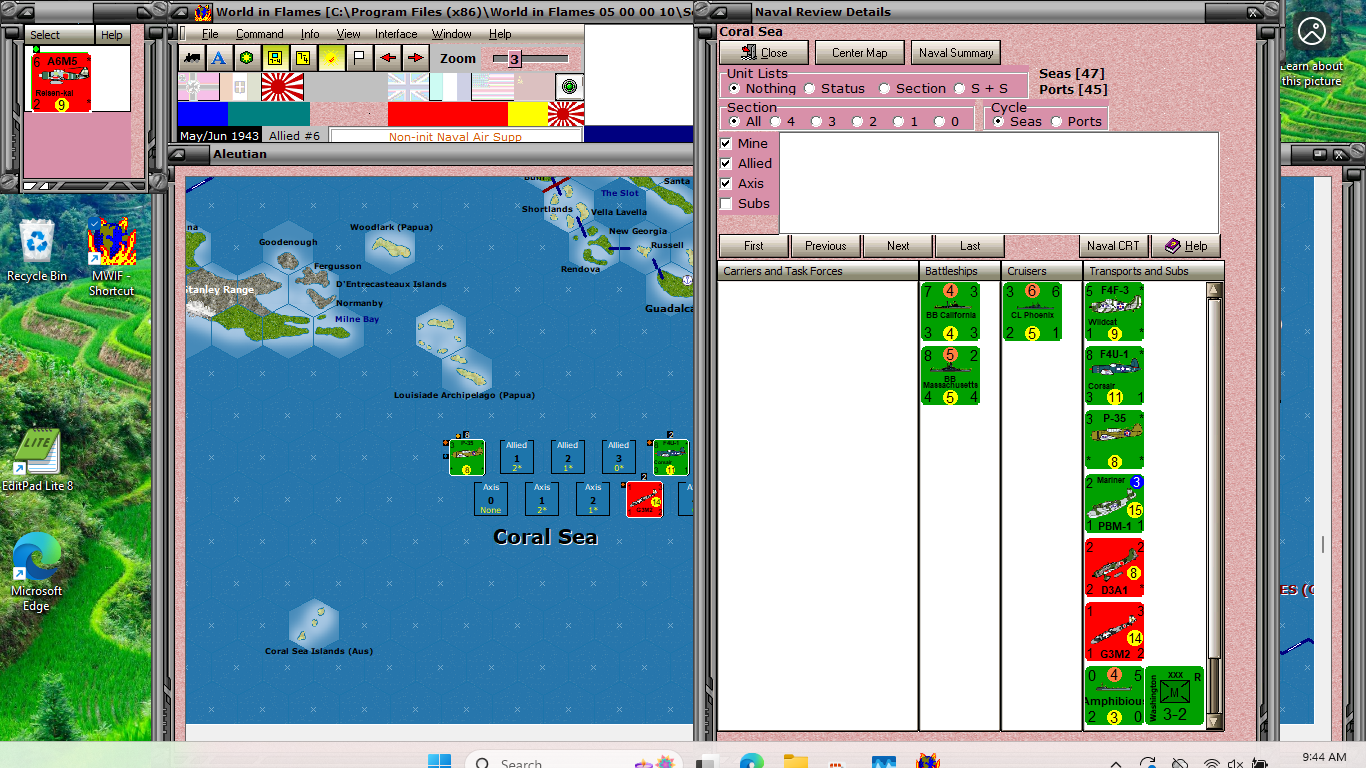Viewport: 1366px width, 768px height.
Task: Open the Window menu
Action: 452,34
